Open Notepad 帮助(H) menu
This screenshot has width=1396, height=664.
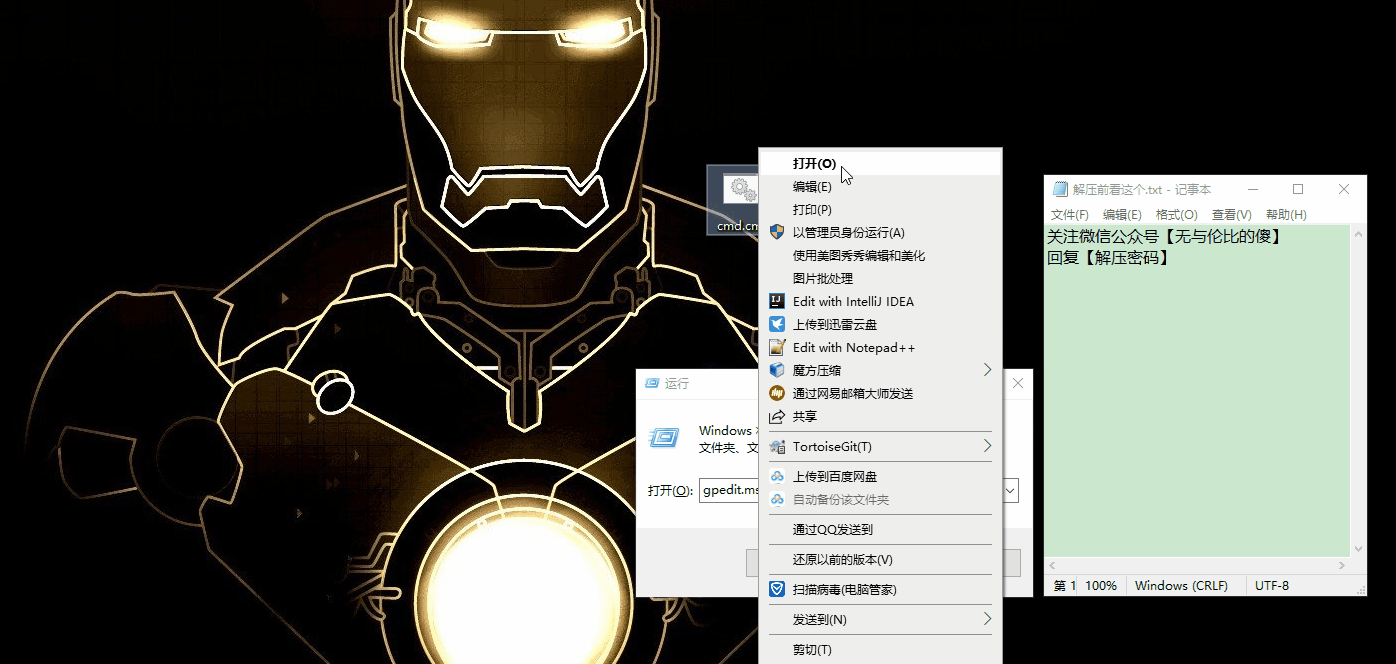click(x=1286, y=215)
